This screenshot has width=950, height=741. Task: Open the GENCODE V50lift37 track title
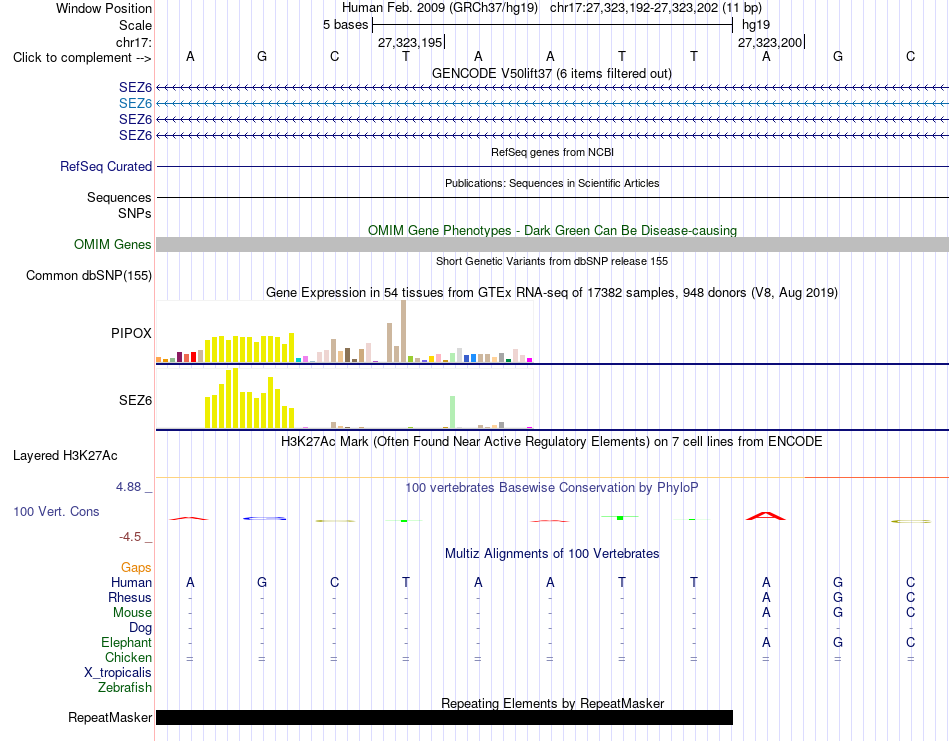(552, 73)
